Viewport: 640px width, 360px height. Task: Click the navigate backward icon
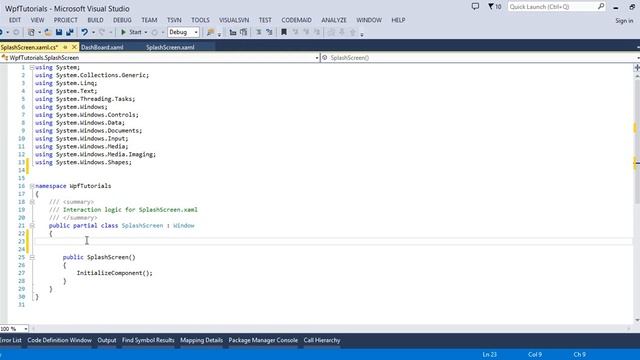2,32
